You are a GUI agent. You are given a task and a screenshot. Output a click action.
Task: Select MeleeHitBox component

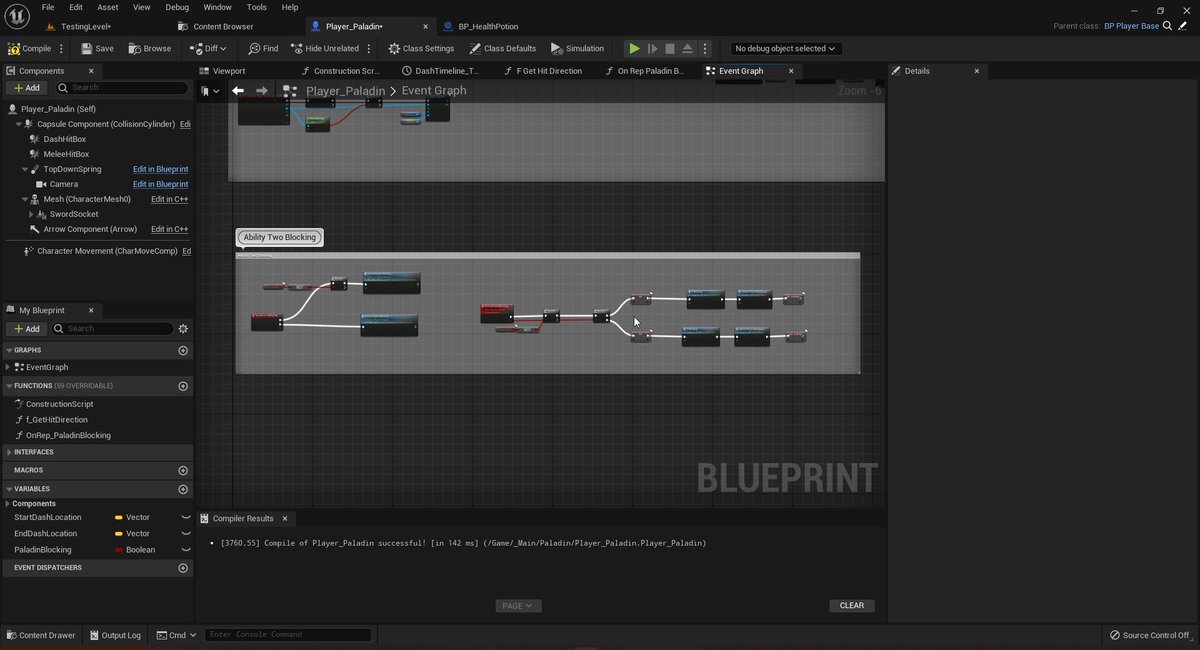tap(66, 154)
